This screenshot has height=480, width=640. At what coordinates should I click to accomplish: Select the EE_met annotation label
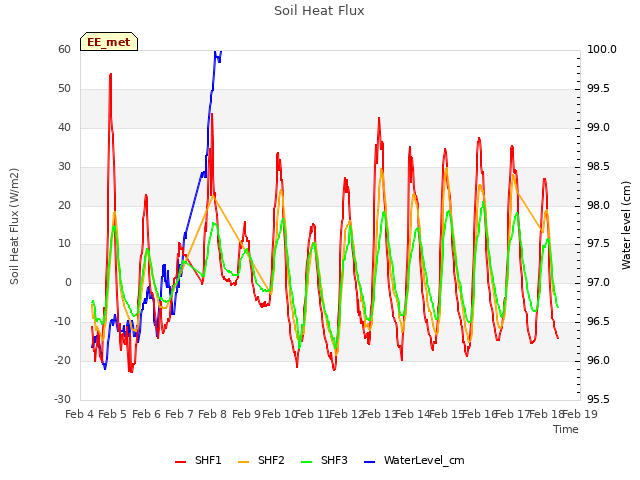(109, 42)
